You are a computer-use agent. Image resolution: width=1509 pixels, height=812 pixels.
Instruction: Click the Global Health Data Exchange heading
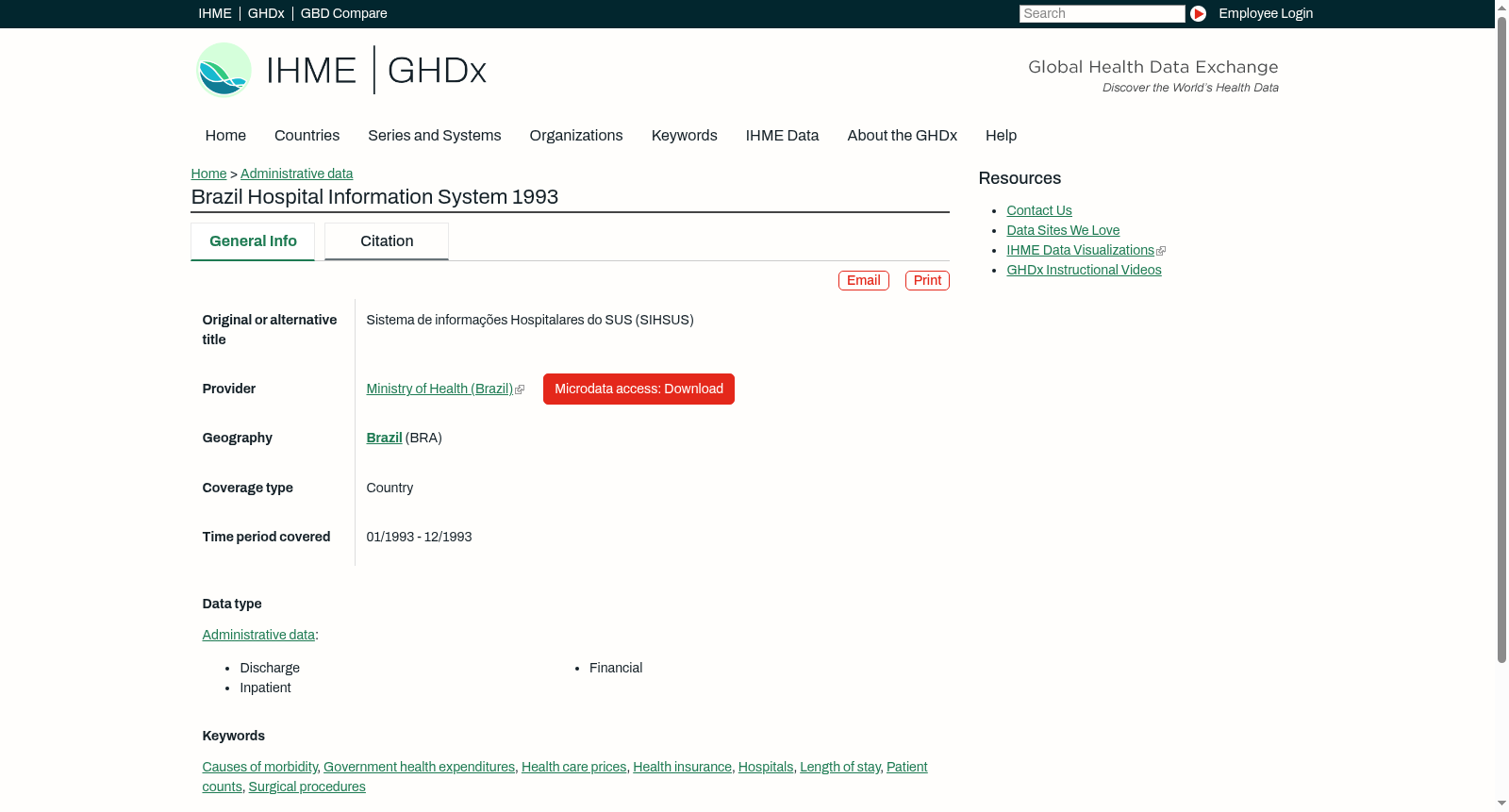pos(1153,67)
